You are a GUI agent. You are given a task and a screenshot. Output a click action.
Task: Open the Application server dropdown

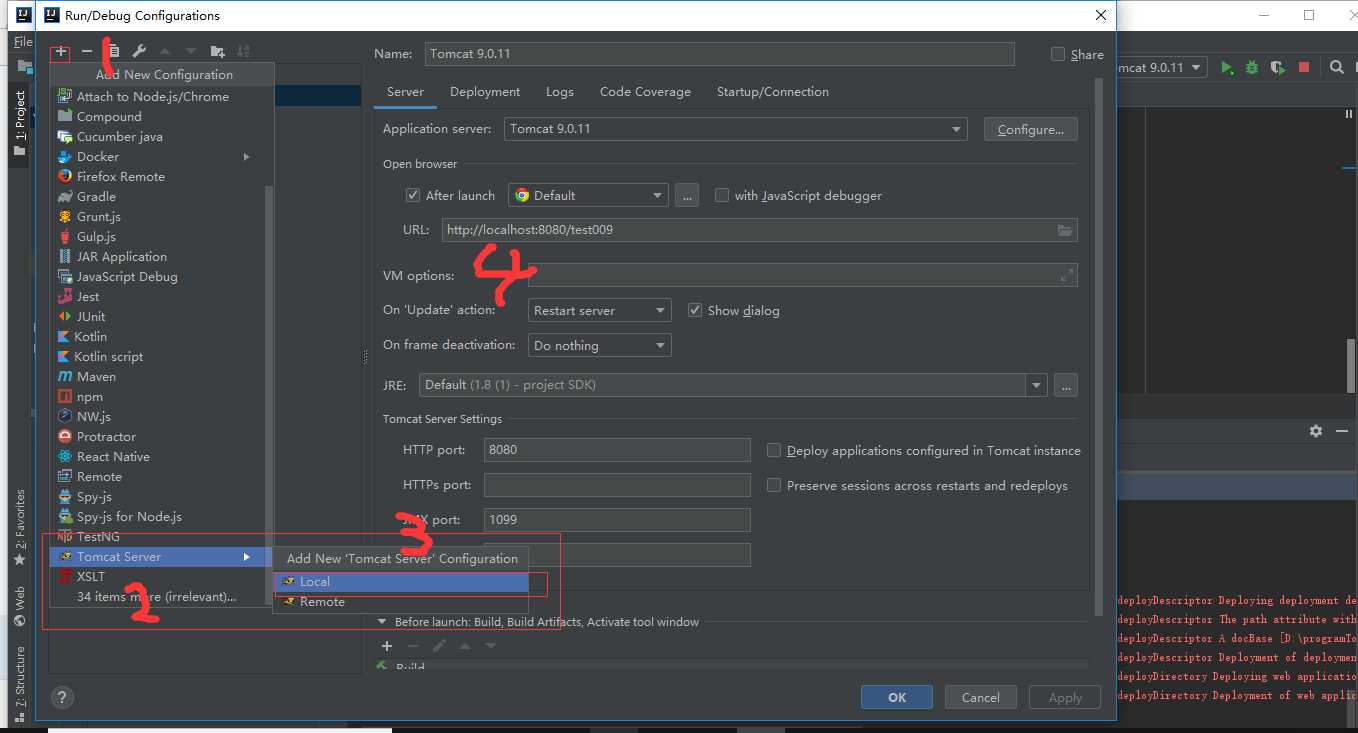click(x=735, y=129)
